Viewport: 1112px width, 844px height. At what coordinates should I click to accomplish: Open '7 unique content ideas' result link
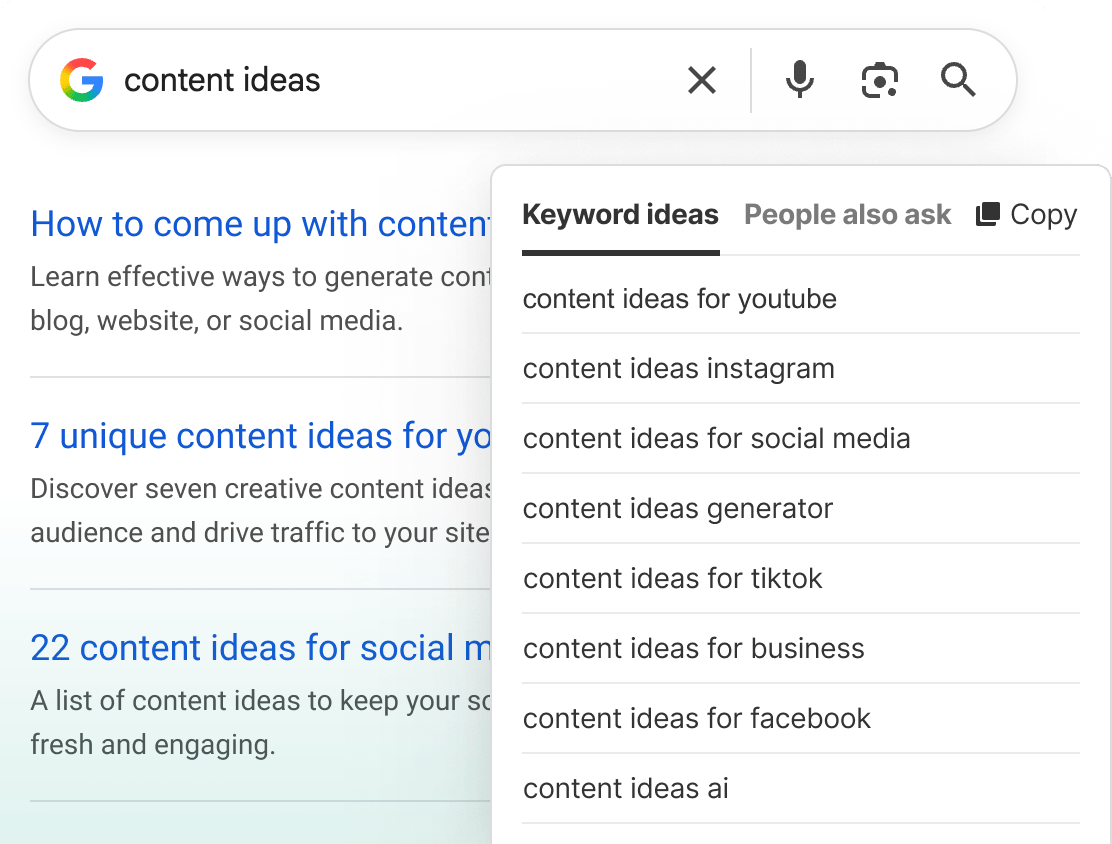pyautogui.click(x=260, y=436)
